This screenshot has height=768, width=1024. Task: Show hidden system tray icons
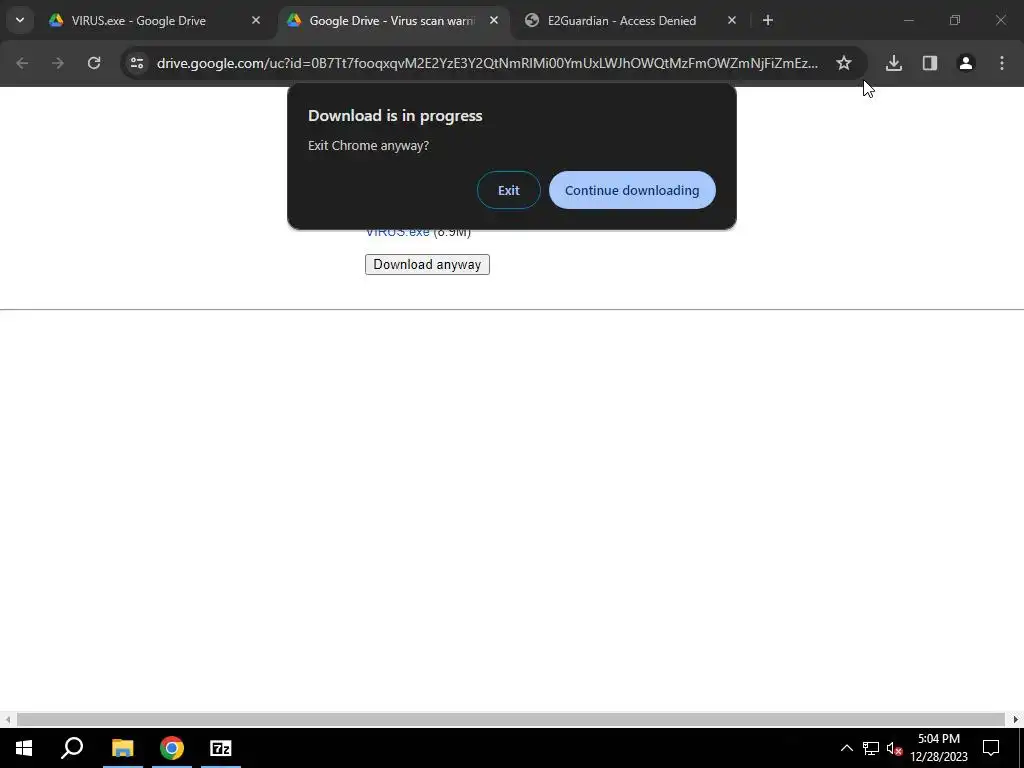tap(846, 748)
